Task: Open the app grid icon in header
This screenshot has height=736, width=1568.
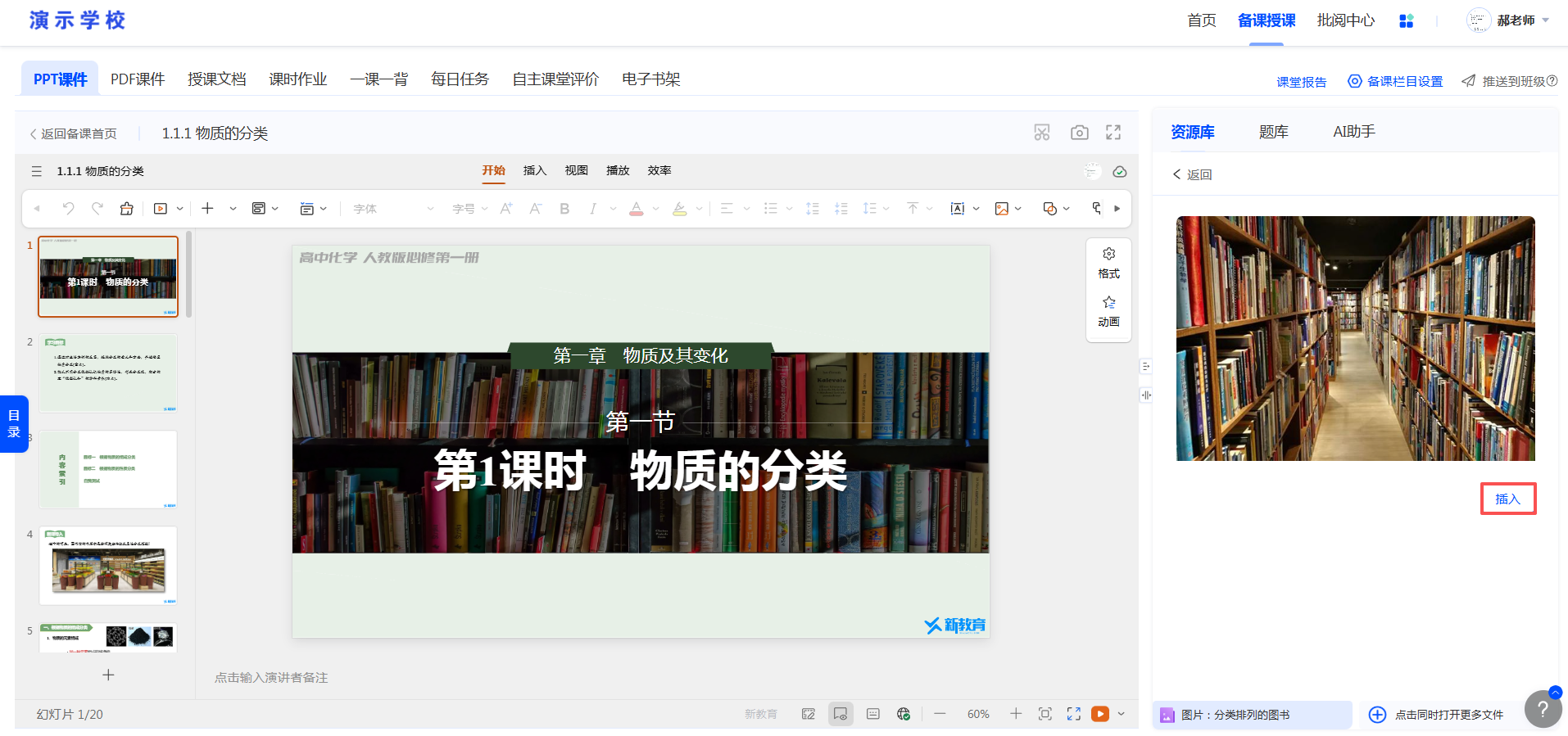Action: [1407, 20]
